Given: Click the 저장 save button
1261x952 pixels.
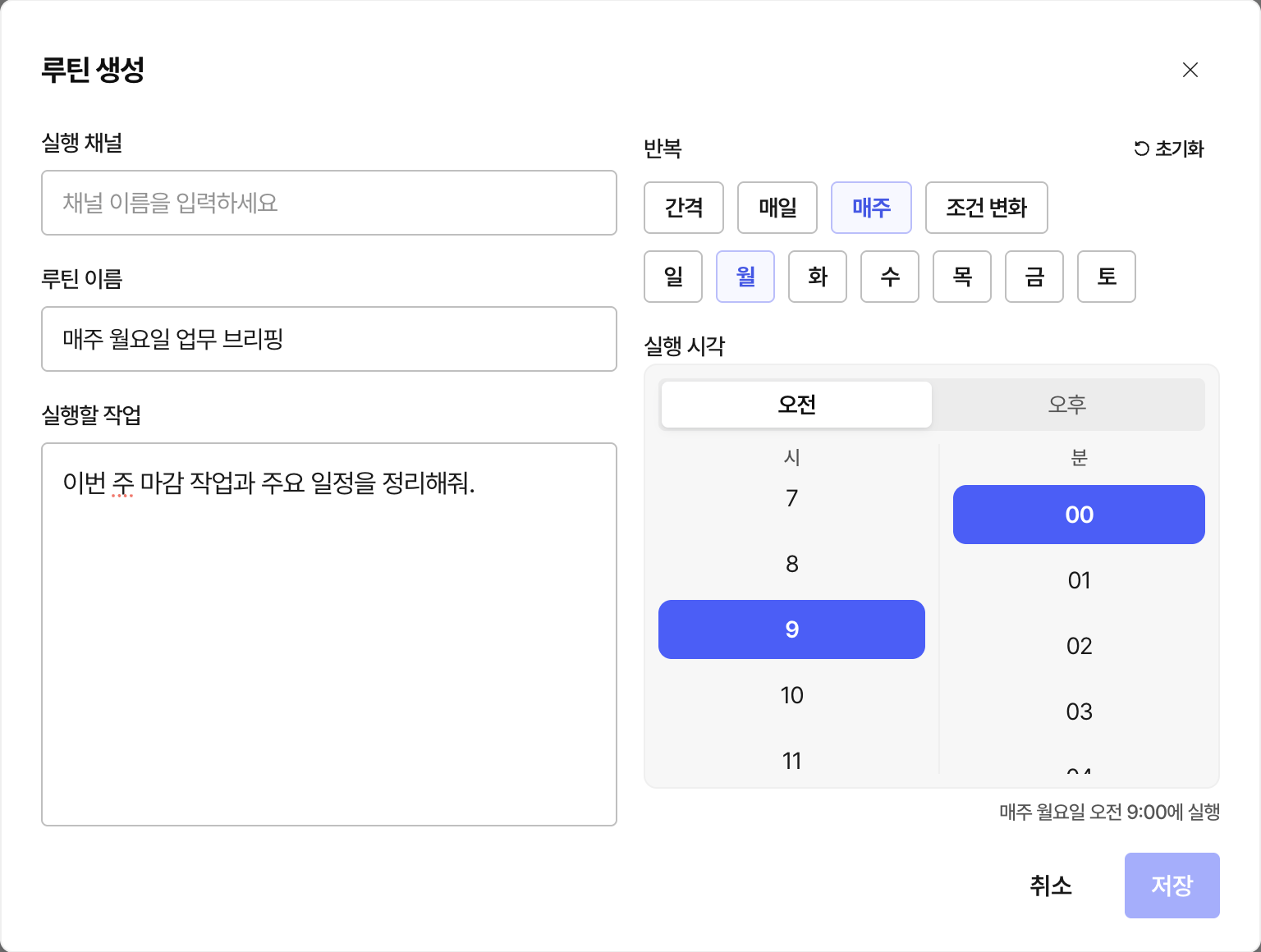Looking at the screenshot, I should click(x=1172, y=886).
